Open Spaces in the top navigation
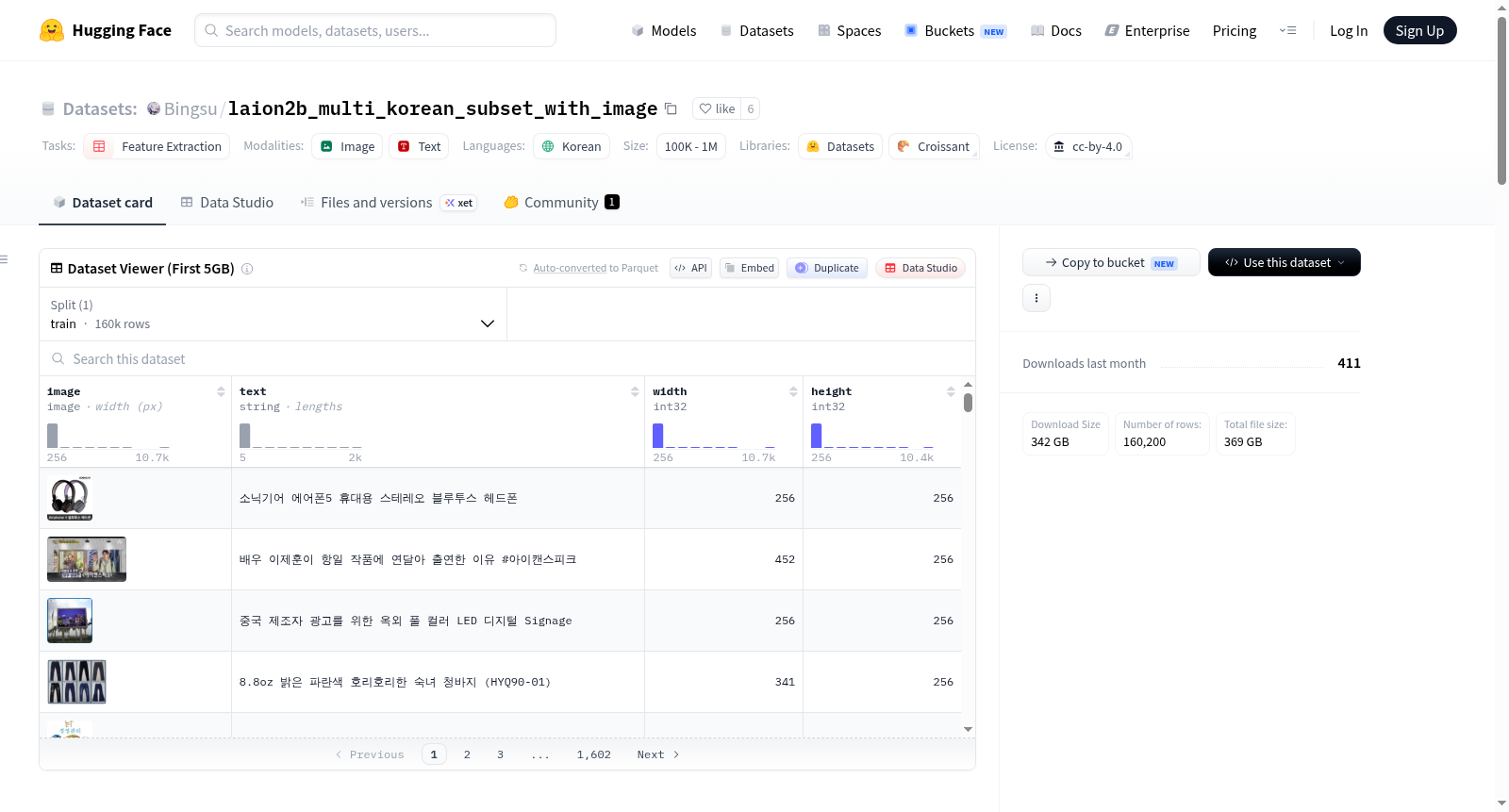The width and height of the screenshot is (1509, 812). tap(849, 30)
